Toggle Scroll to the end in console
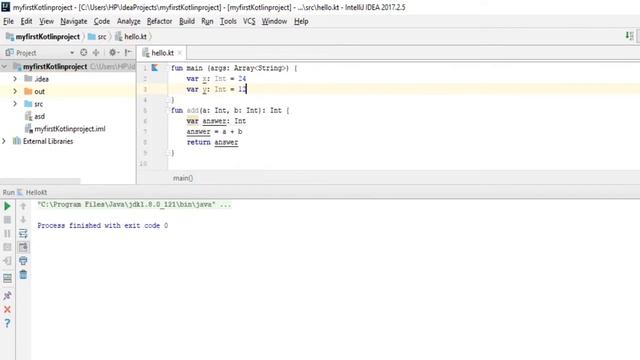The height and width of the screenshot is (360, 640). (23, 247)
